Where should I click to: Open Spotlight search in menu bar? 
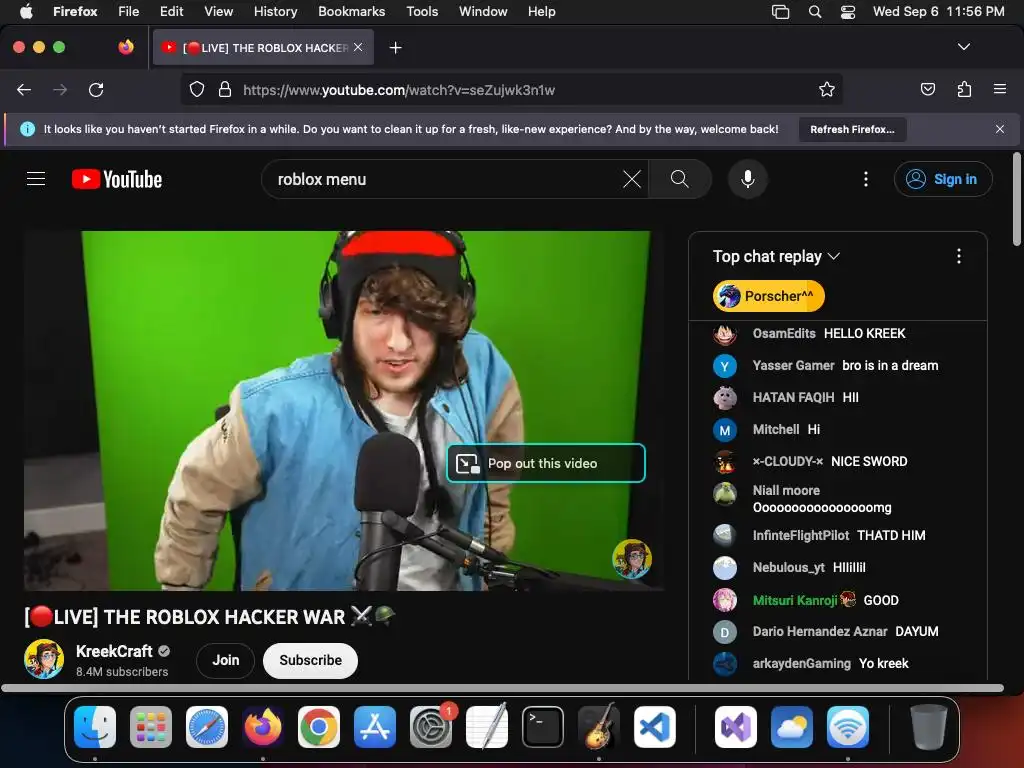pyautogui.click(x=814, y=12)
